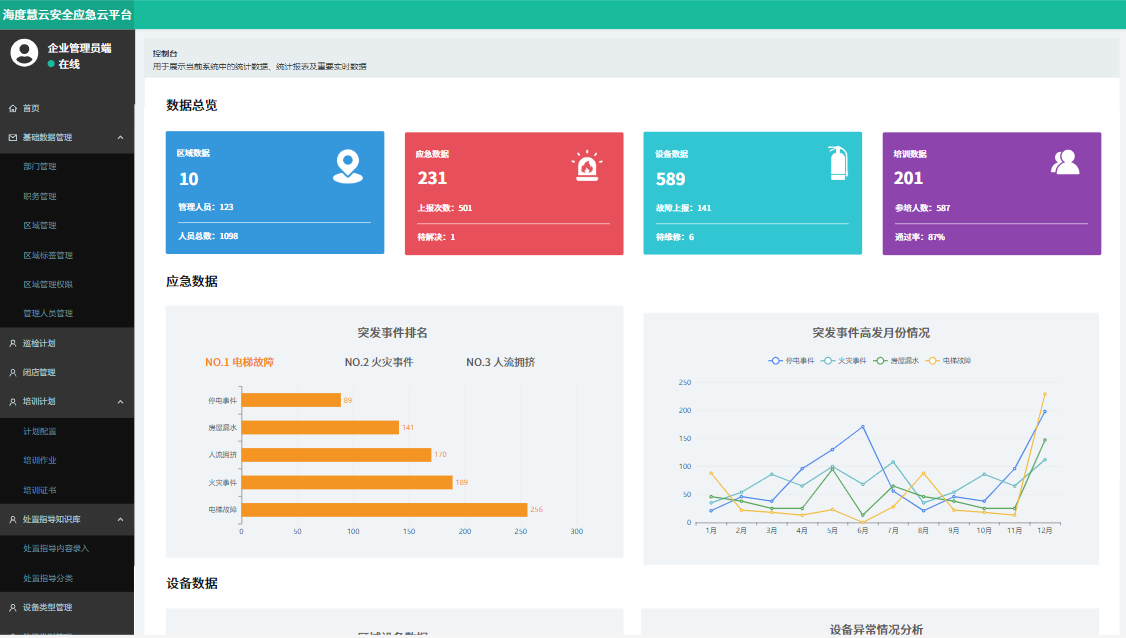Click the people icon on 培训数据 card
Viewport: 1126px width, 638px height.
pyautogui.click(x=1065, y=162)
